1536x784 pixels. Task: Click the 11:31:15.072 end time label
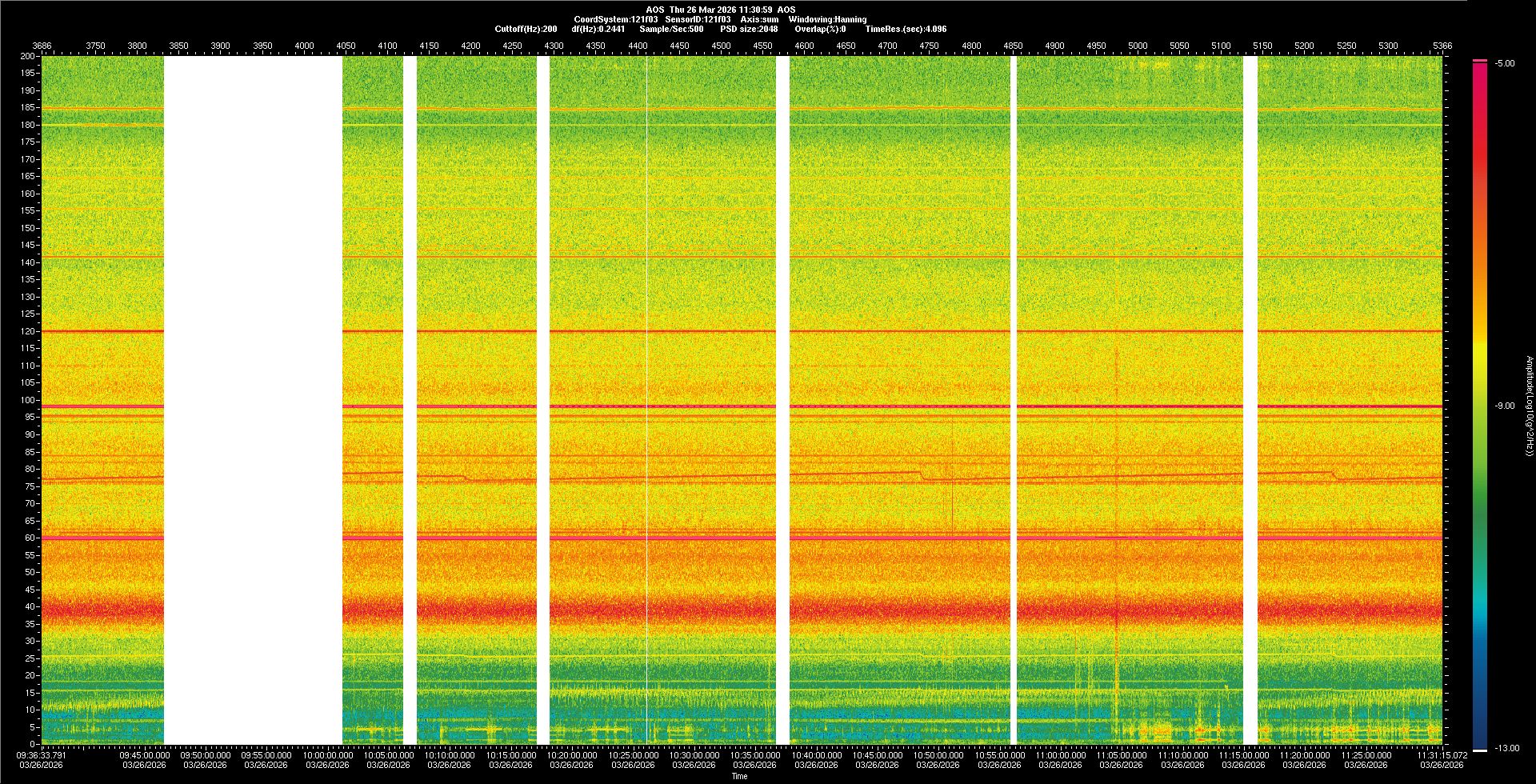click(1442, 754)
